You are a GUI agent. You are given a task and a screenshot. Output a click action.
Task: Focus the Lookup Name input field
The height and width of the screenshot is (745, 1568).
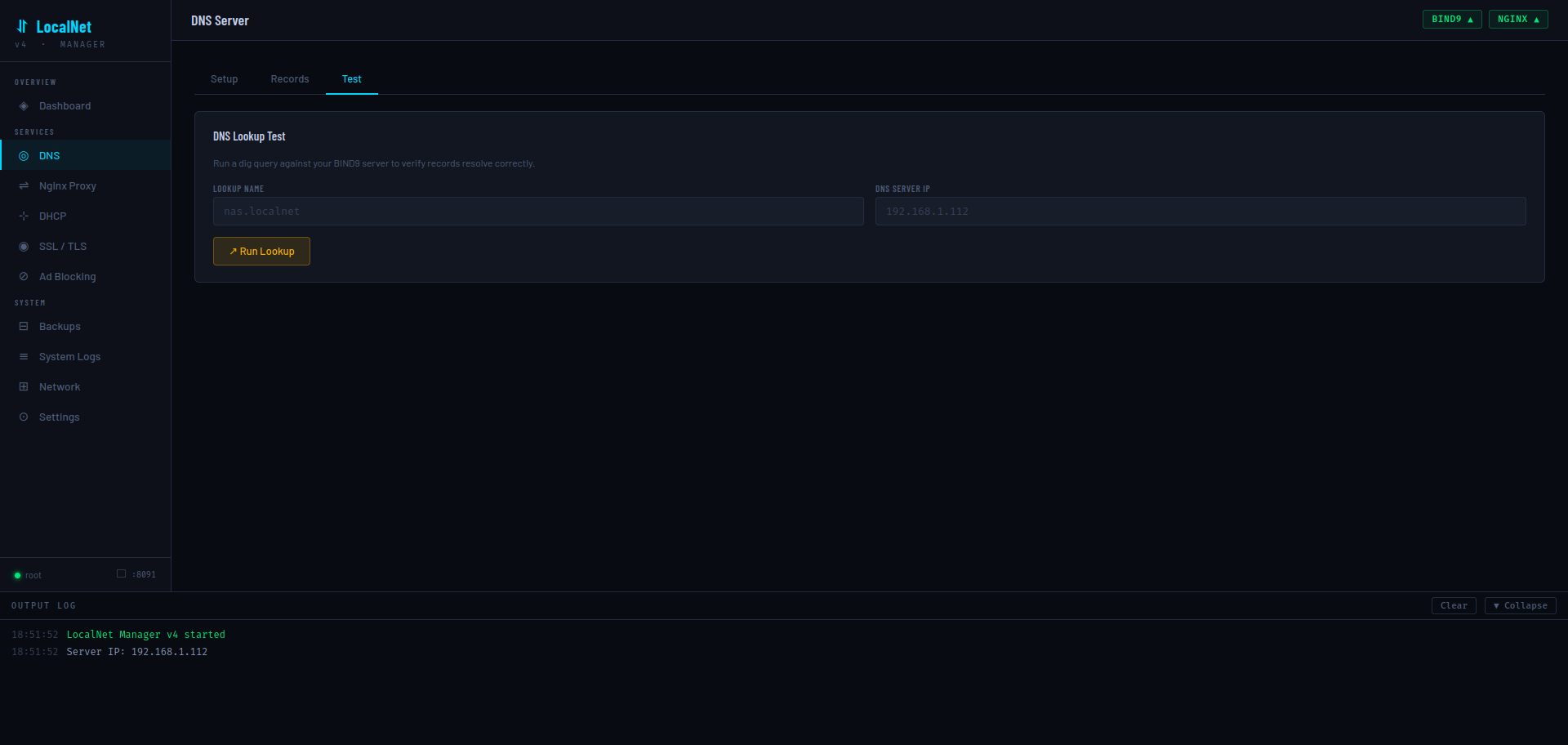click(538, 212)
